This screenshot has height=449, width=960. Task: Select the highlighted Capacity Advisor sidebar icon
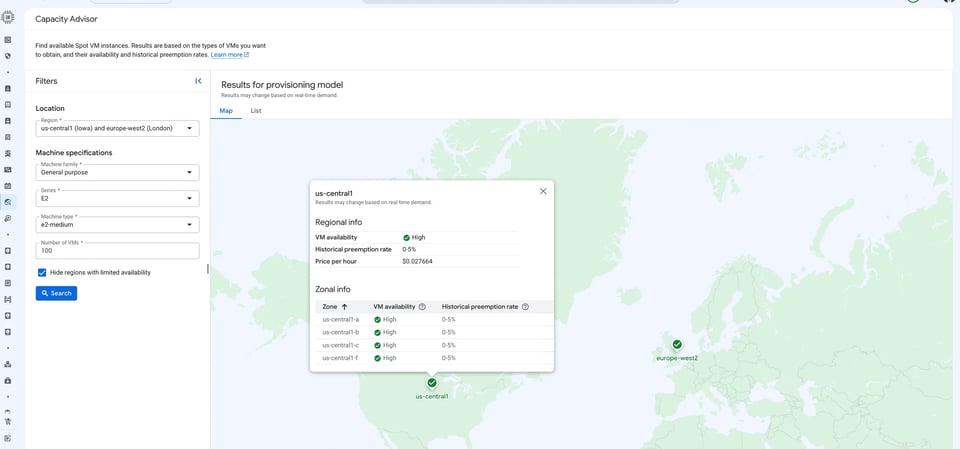click(7, 202)
